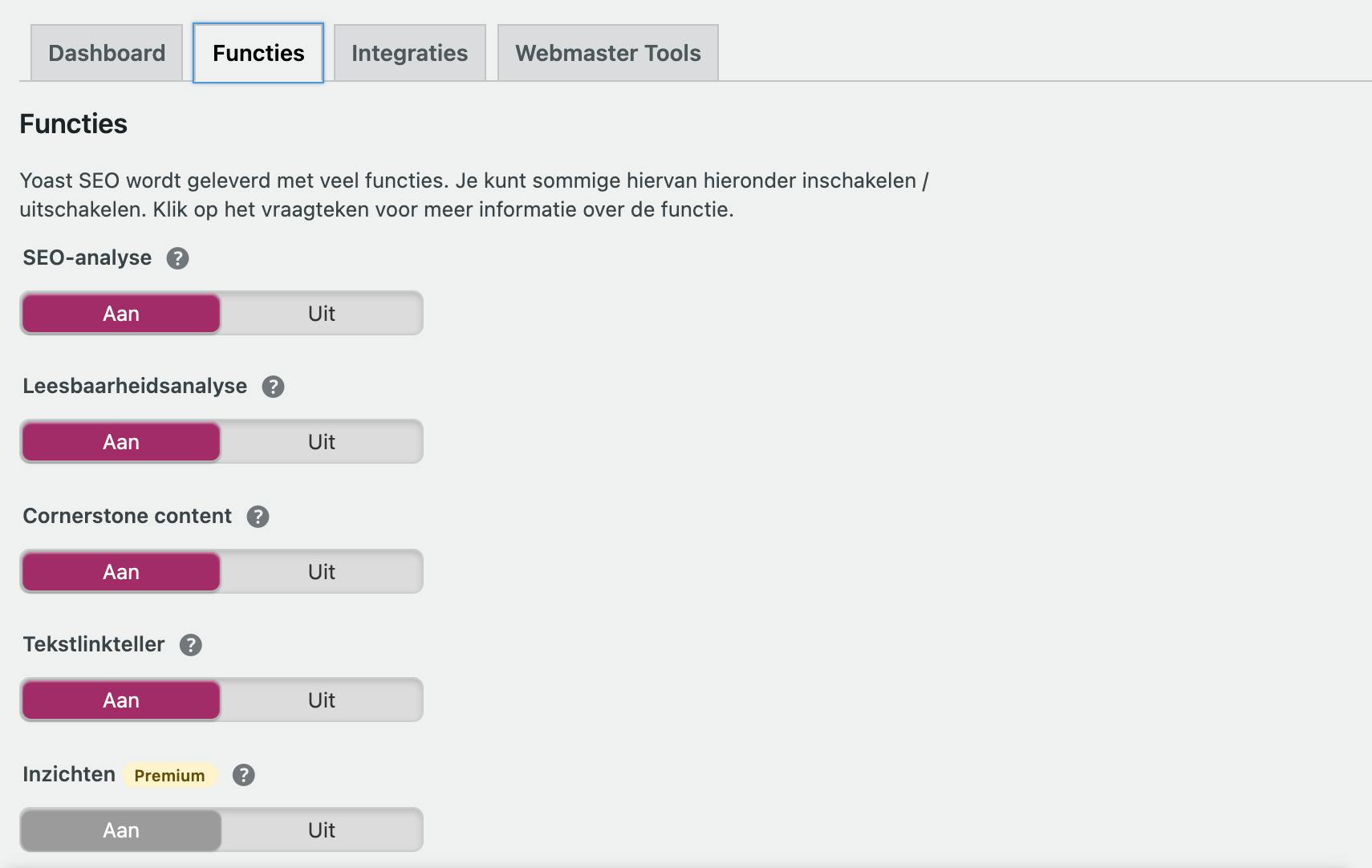The image size is (1372, 868).
Task: Open the Inzichten help question mark
Action: point(243,775)
